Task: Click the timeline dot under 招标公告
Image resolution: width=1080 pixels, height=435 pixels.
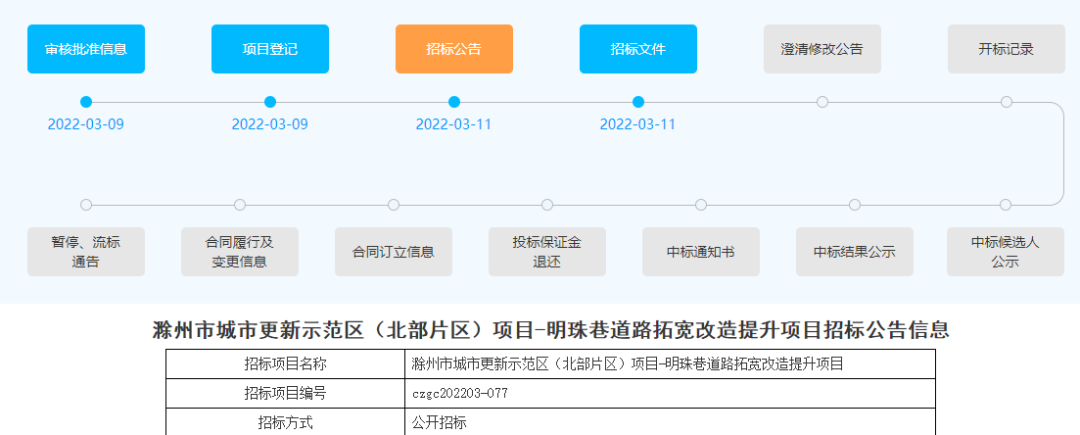Action: click(x=454, y=102)
